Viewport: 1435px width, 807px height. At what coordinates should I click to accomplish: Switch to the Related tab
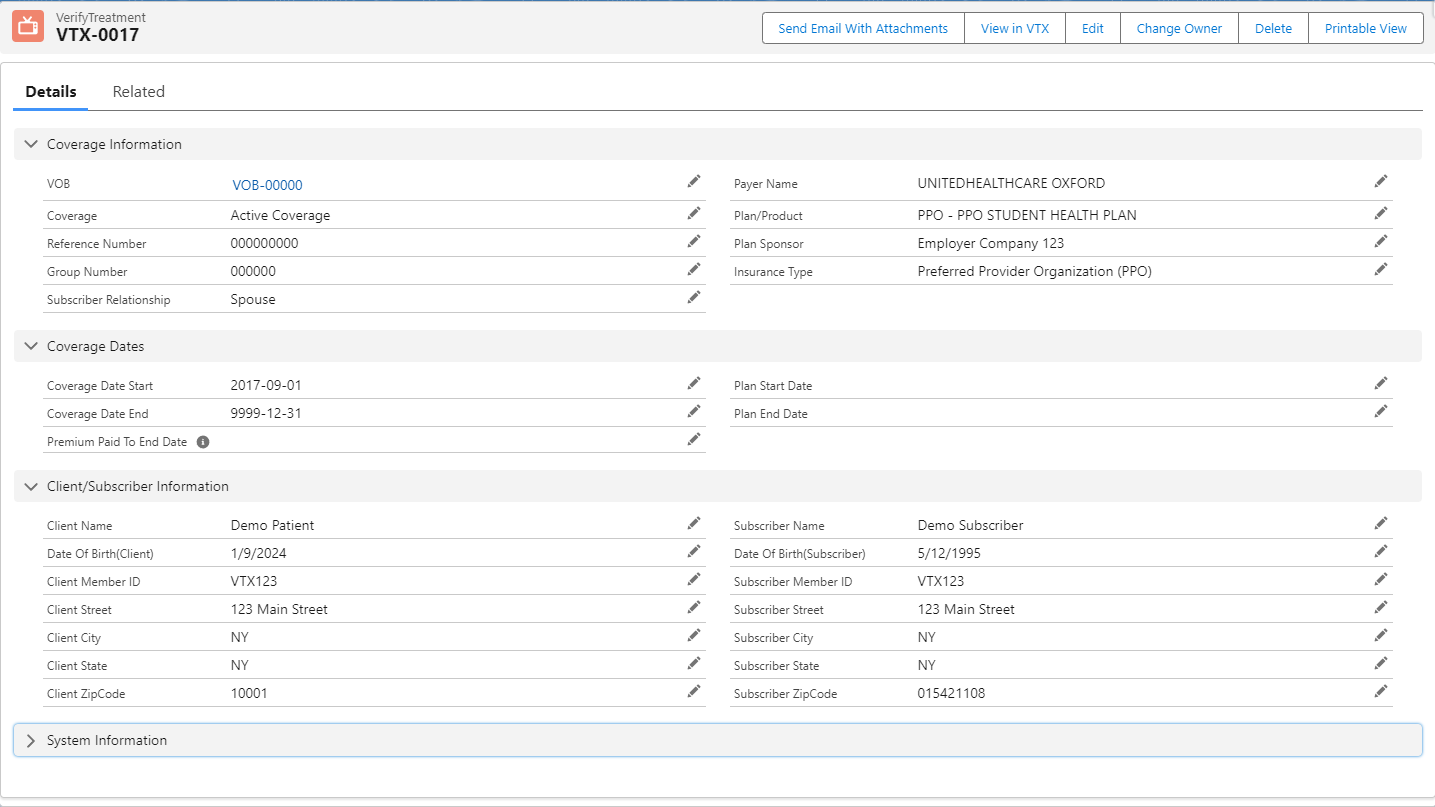[x=138, y=92]
